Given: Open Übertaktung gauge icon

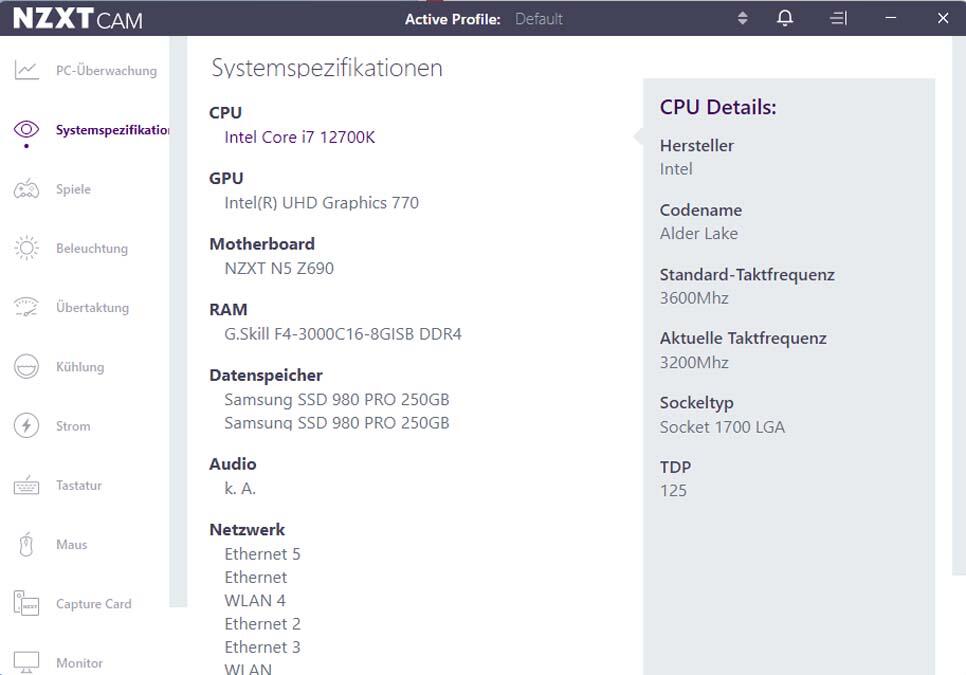Looking at the screenshot, I should (x=26, y=307).
